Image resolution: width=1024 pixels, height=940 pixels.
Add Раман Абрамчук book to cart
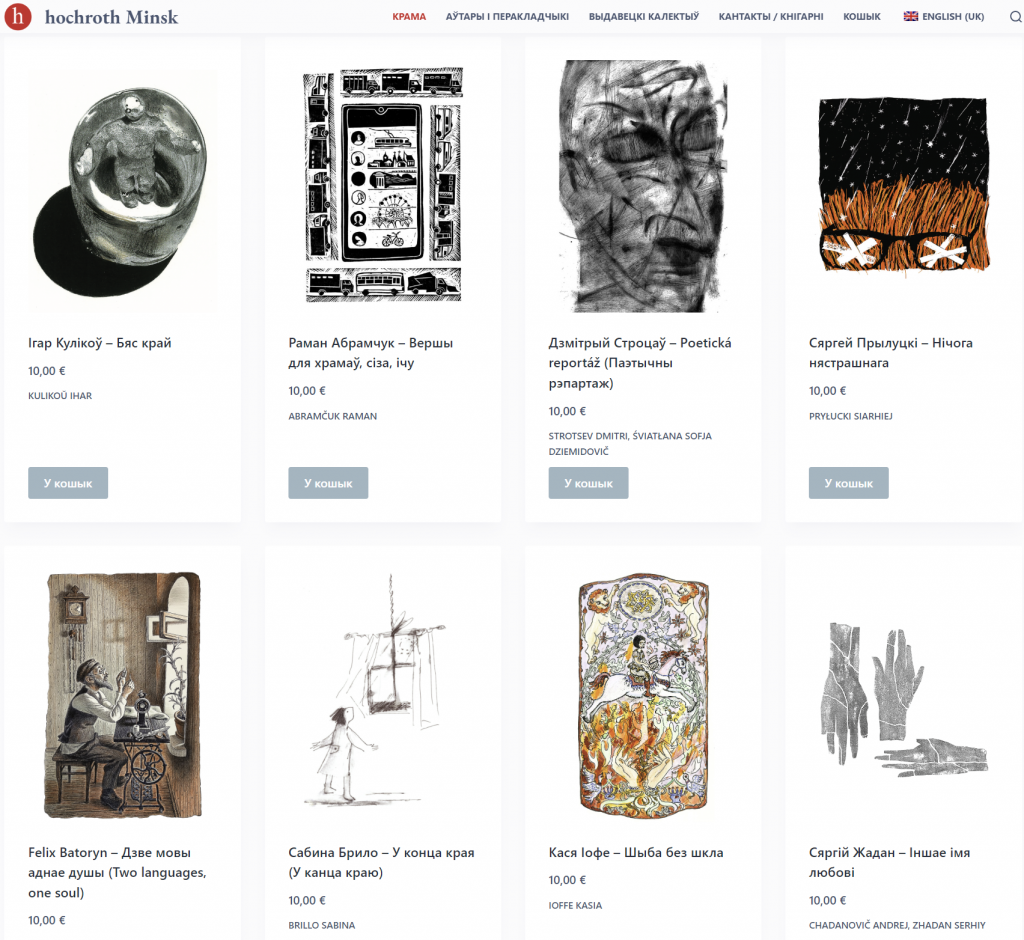(328, 483)
